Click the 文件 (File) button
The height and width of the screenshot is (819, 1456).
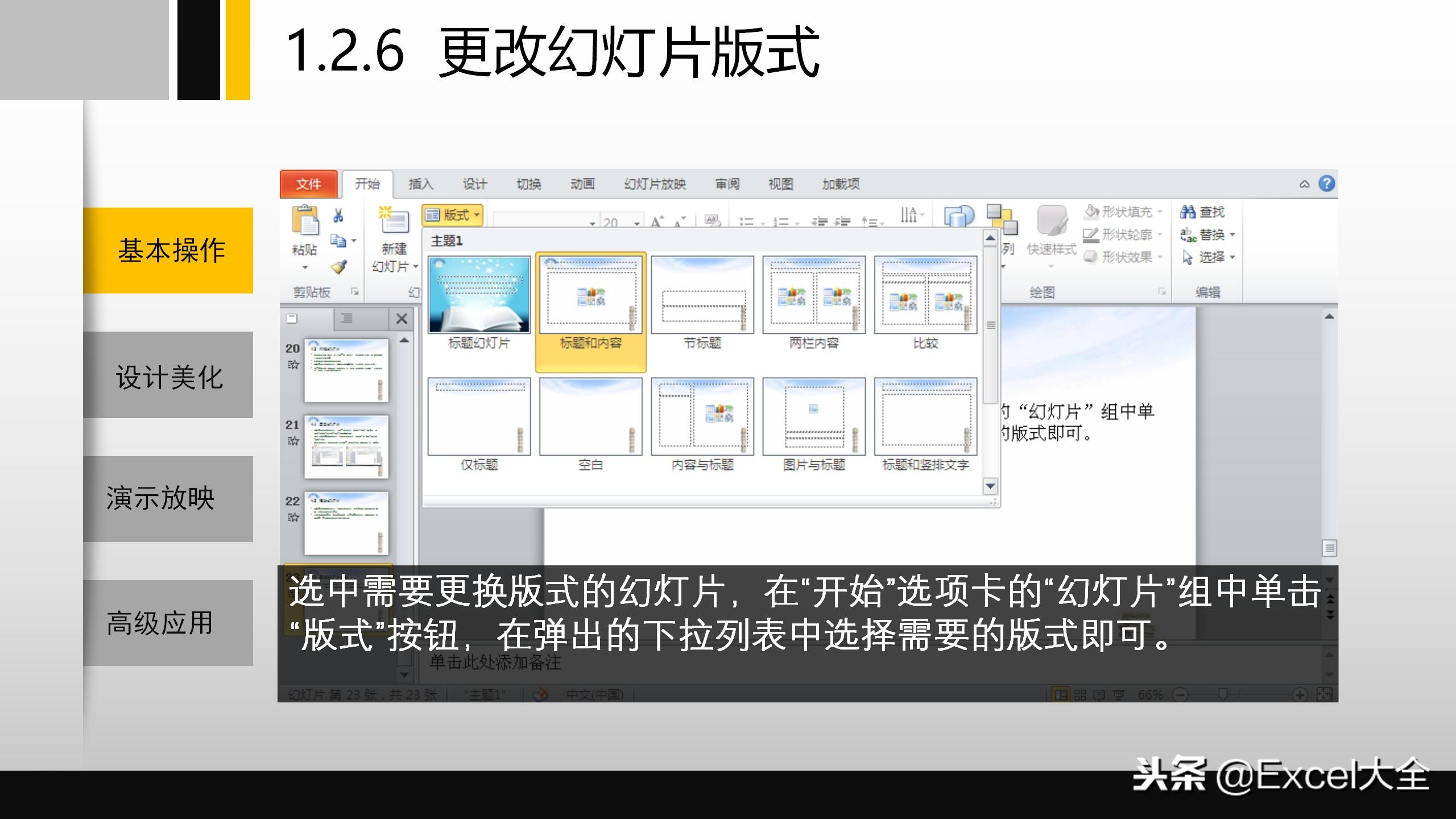307,184
